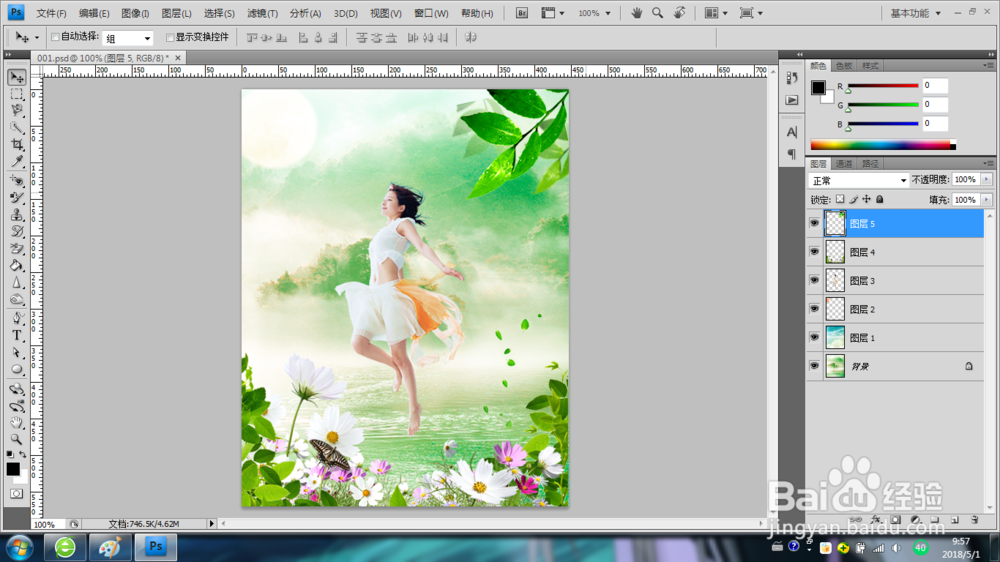Image resolution: width=1000 pixels, height=562 pixels.
Task: Select the Path Selection arrow tool
Action: pos(17,353)
